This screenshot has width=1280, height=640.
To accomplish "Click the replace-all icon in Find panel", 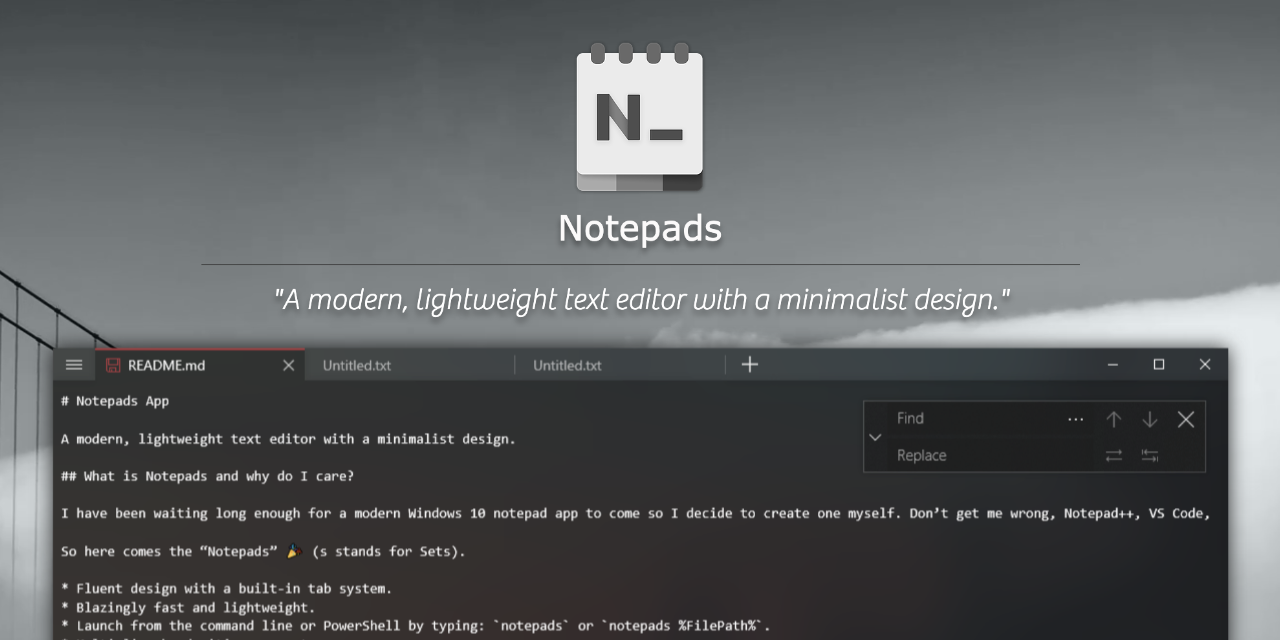I will click(1150, 455).
